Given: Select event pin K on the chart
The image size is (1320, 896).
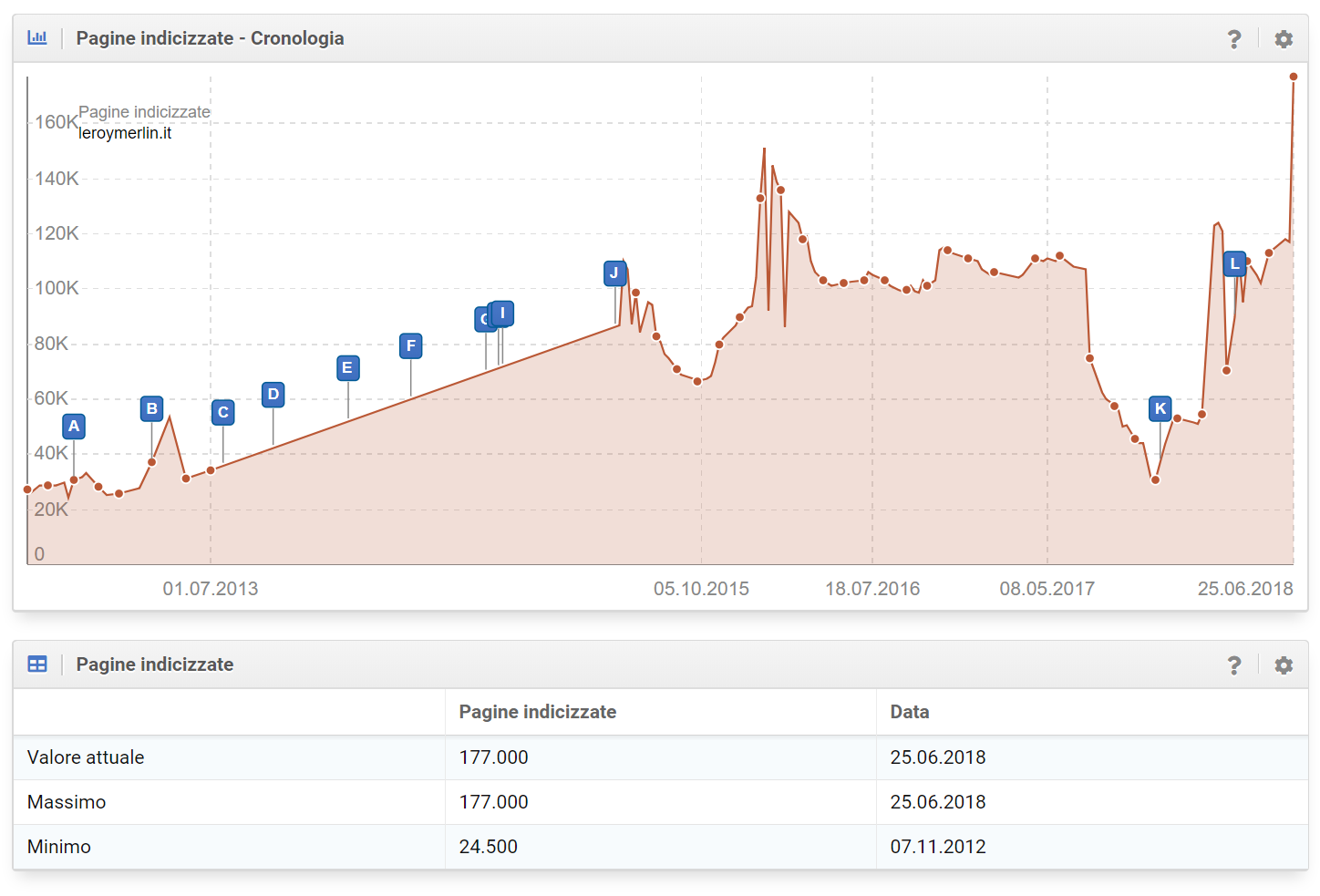Looking at the screenshot, I should [x=1160, y=408].
